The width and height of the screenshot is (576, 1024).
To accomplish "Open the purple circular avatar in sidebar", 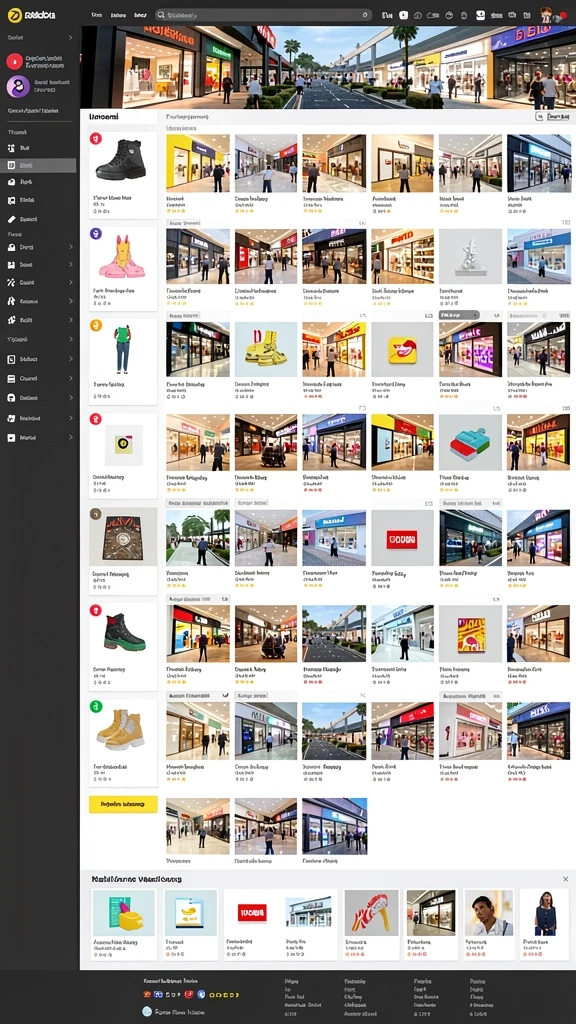I will 18,86.
